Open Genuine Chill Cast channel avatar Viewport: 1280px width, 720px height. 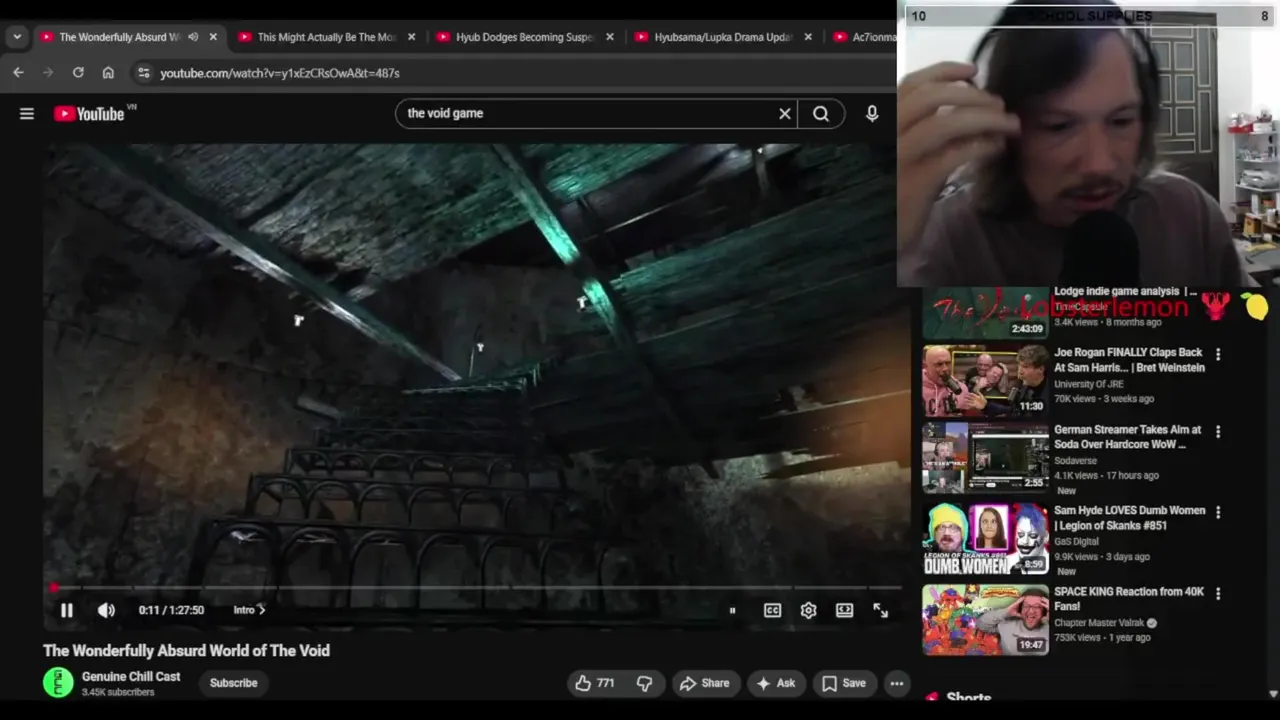(x=58, y=683)
